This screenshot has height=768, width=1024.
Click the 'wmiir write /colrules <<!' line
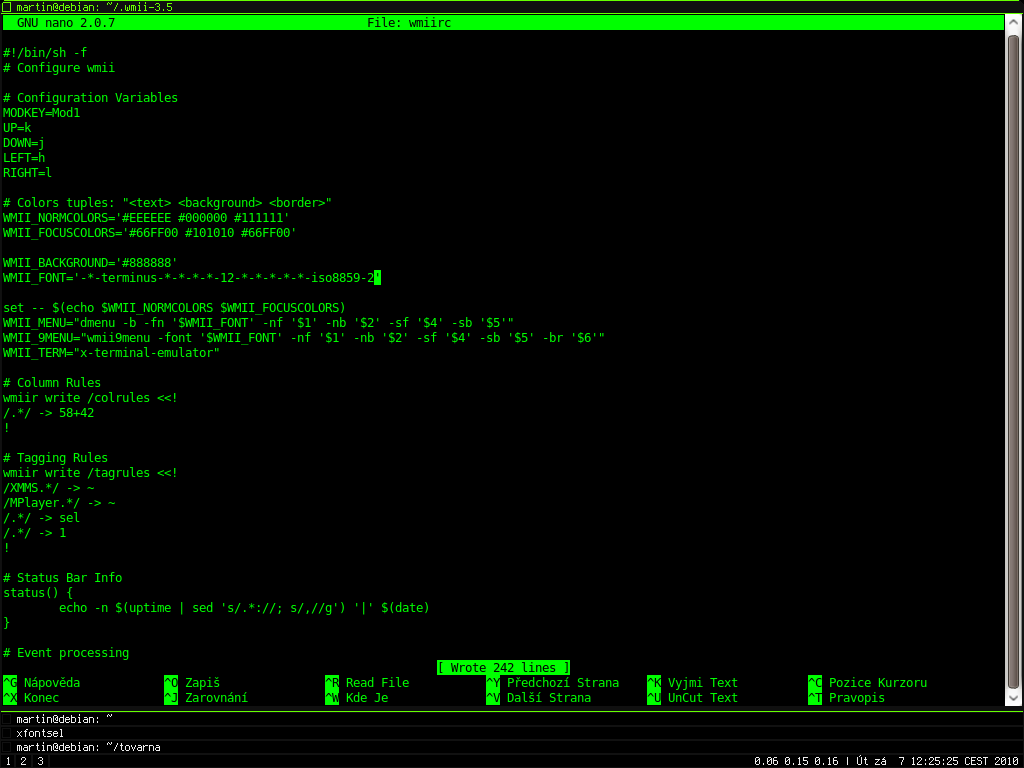(x=90, y=398)
